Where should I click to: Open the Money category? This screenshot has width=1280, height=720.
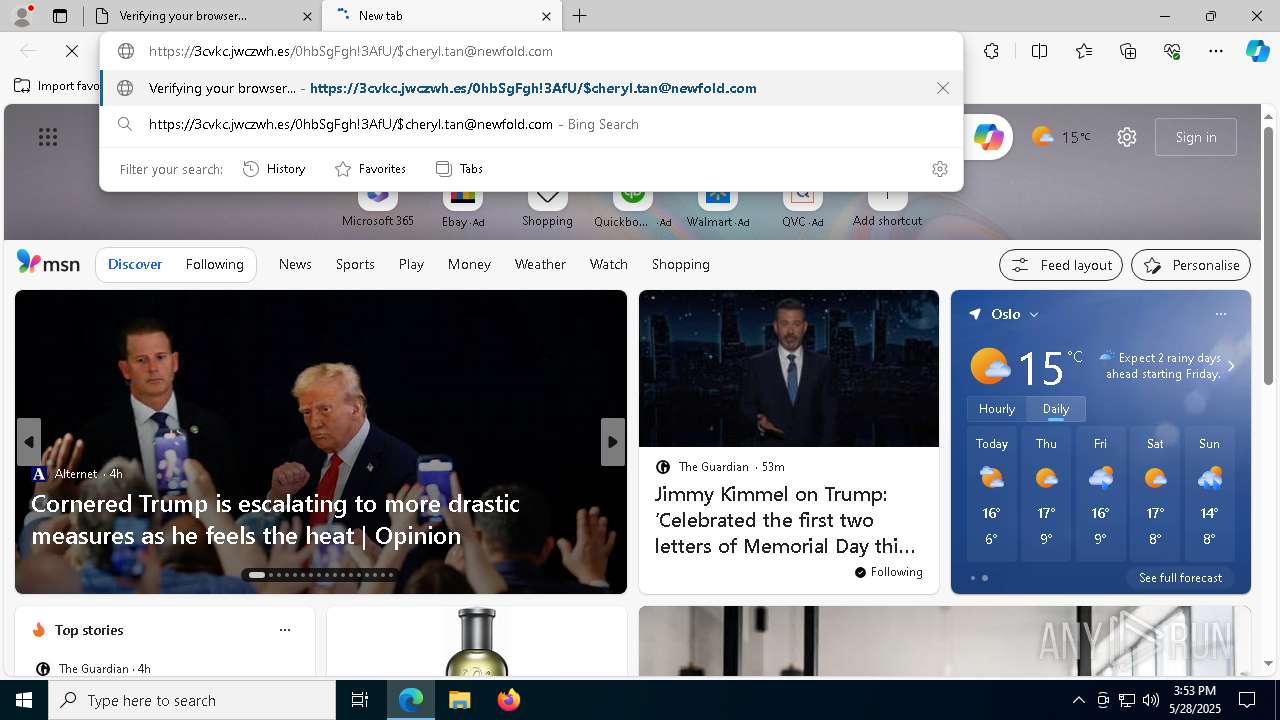pos(469,264)
